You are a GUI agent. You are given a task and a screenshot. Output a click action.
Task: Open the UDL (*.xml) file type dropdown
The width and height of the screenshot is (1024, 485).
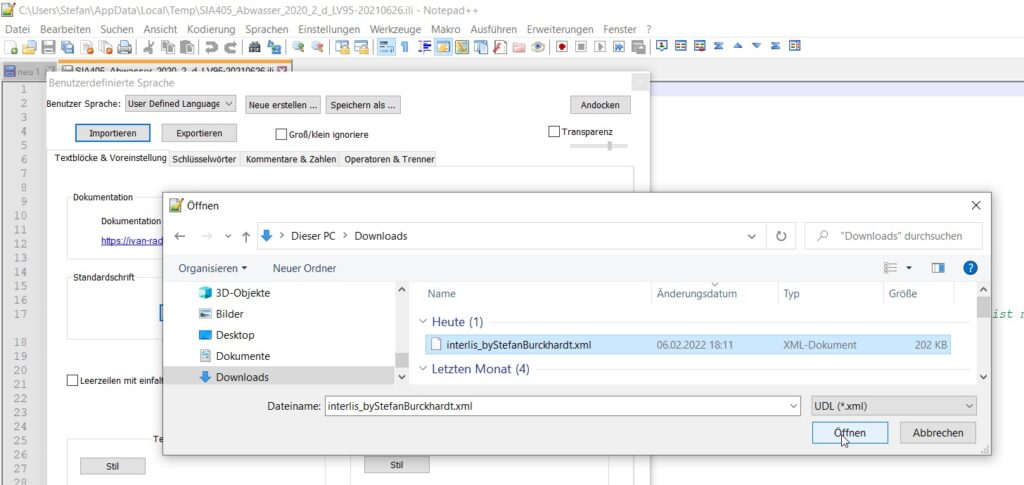point(894,406)
